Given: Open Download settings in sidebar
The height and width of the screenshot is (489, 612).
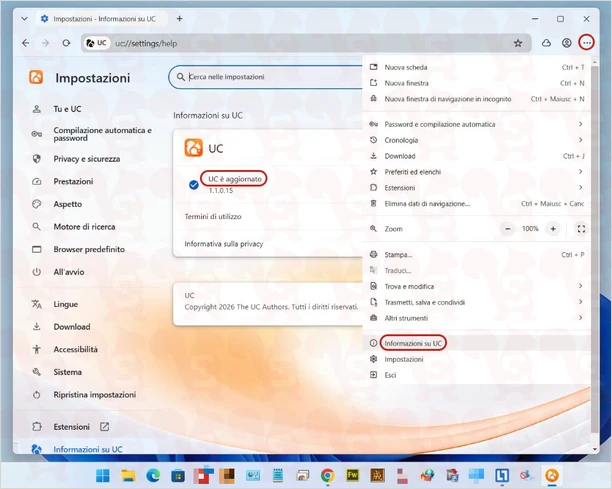Looking at the screenshot, I should pos(72,327).
